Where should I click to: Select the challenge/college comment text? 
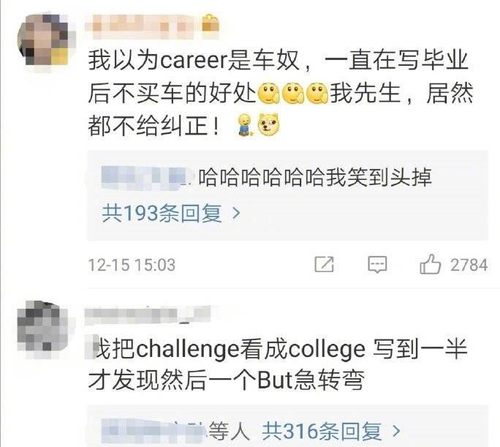coord(278,364)
